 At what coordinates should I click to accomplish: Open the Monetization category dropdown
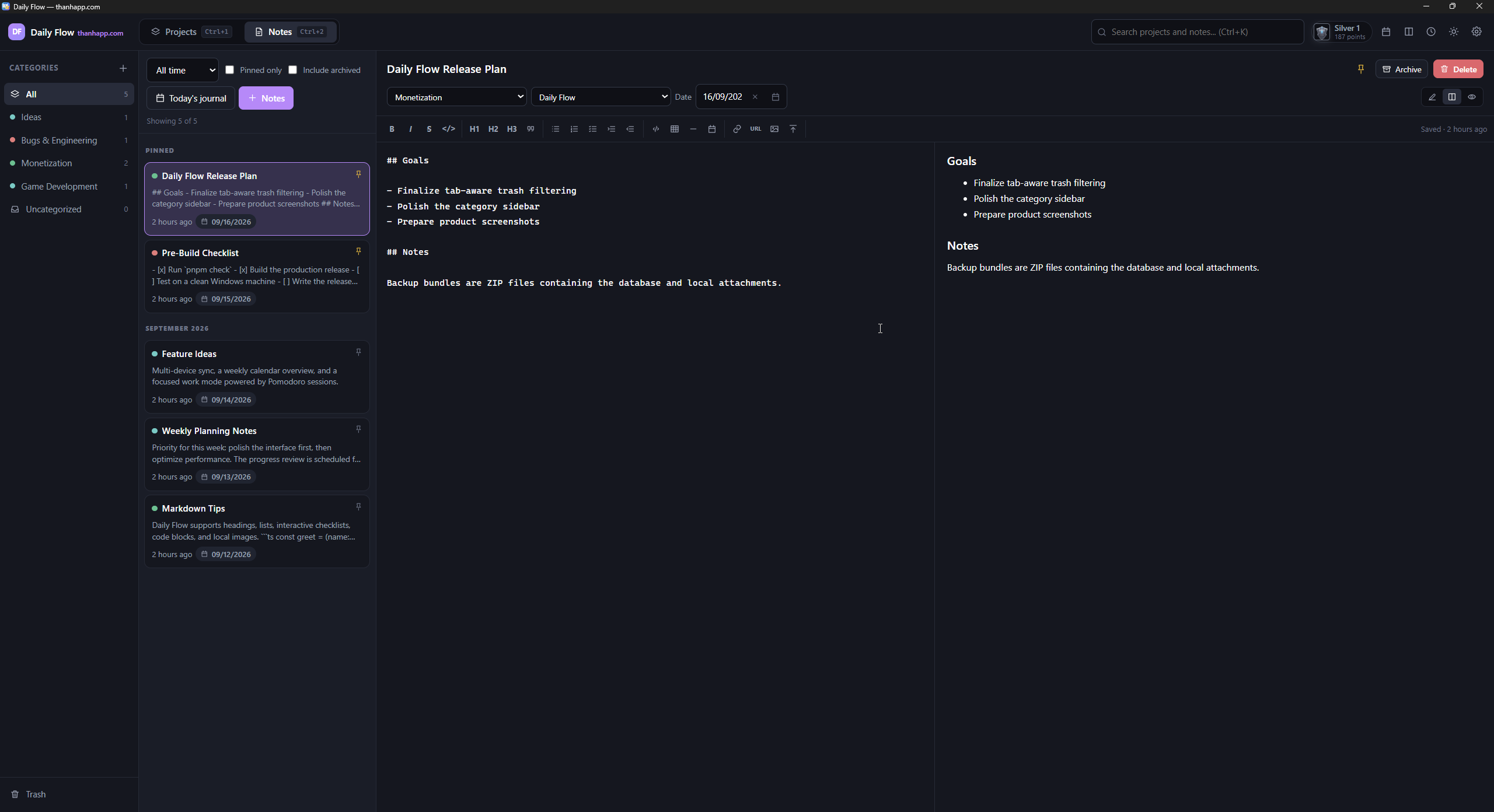click(456, 97)
